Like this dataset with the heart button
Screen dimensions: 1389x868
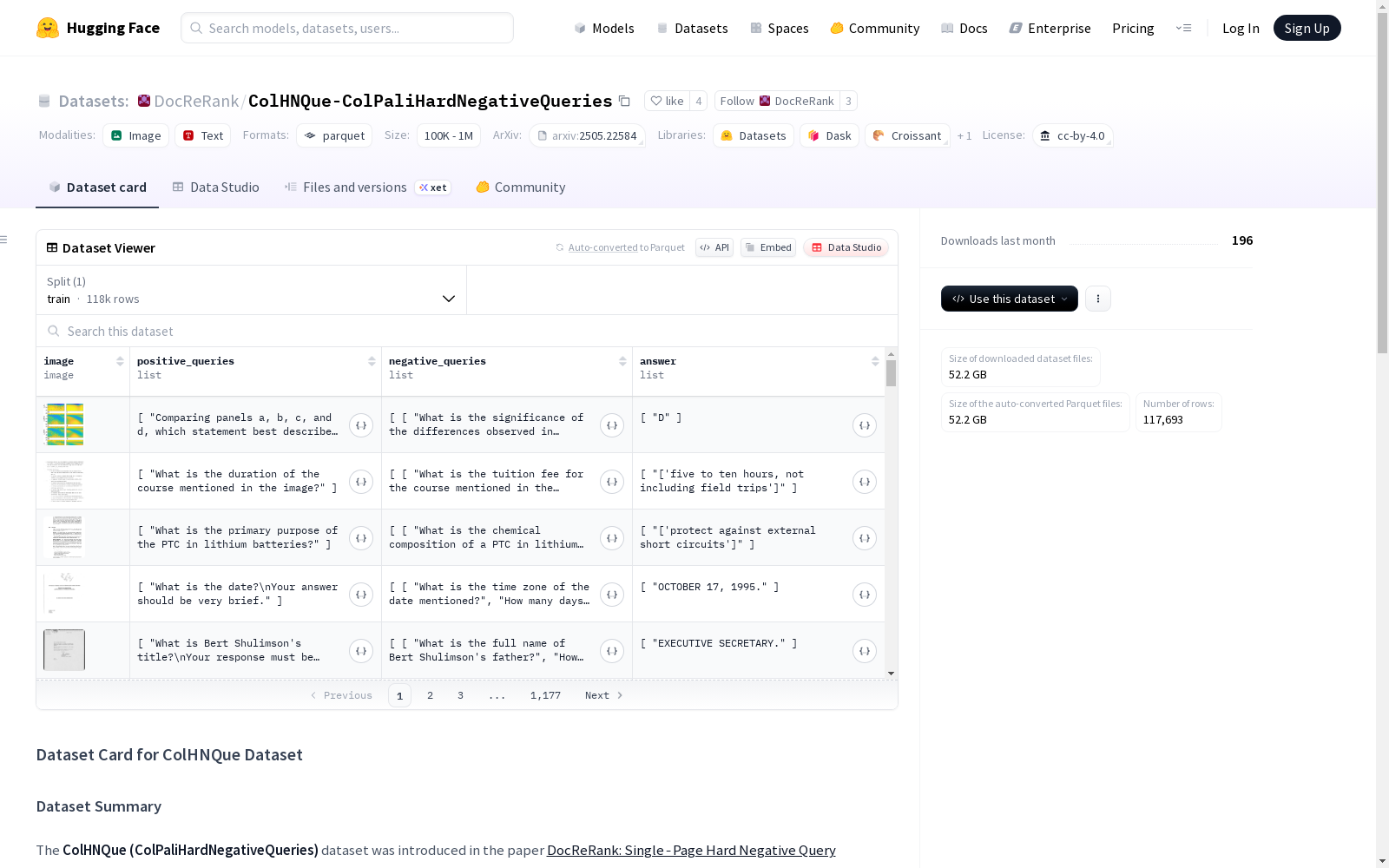(668, 101)
